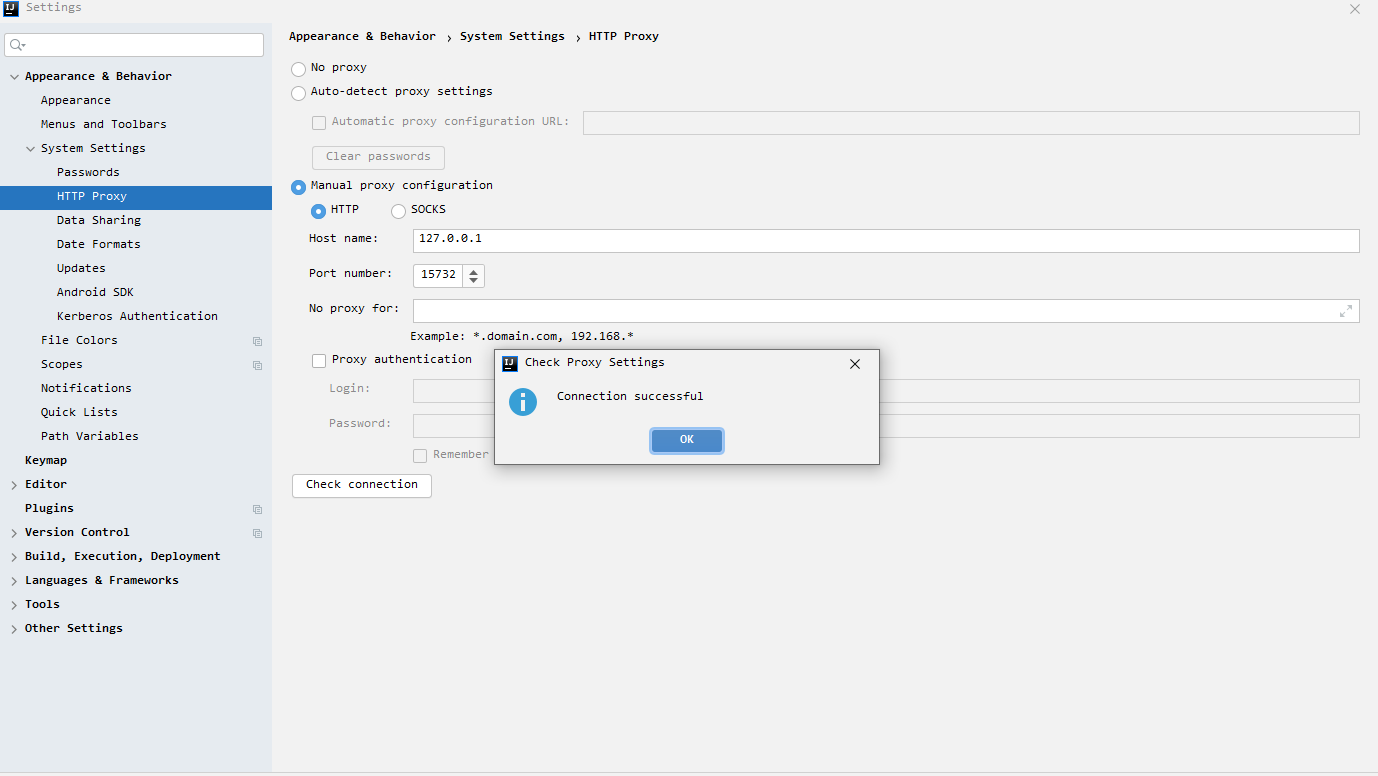Select the No proxy radio button

coord(299,69)
